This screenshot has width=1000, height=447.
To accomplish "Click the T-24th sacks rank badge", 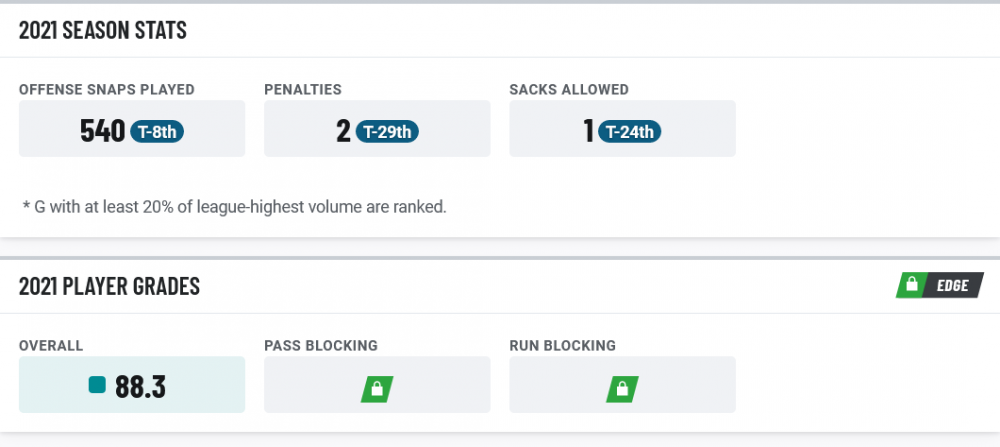I will click(629, 132).
